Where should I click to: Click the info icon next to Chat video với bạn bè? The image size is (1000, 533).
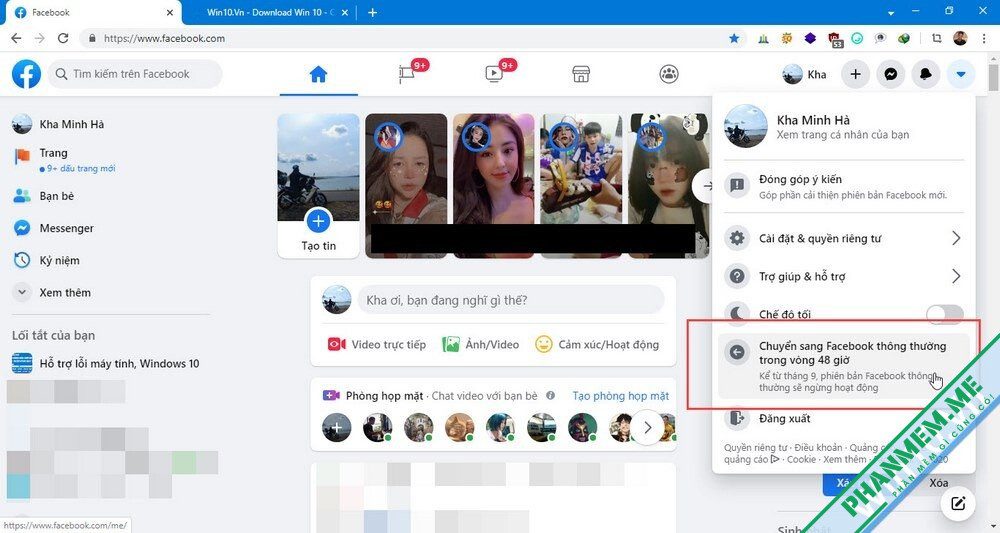pyautogui.click(x=550, y=395)
